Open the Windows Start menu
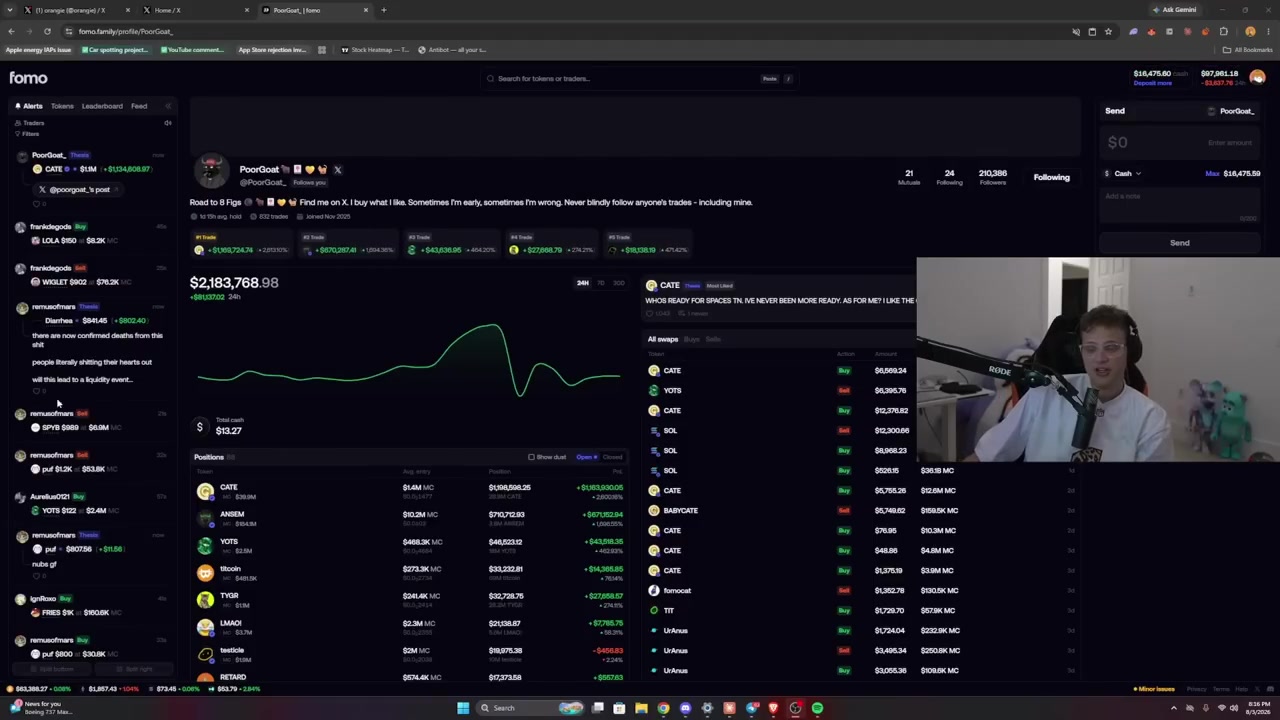The image size is (1280, 720). 463,708
